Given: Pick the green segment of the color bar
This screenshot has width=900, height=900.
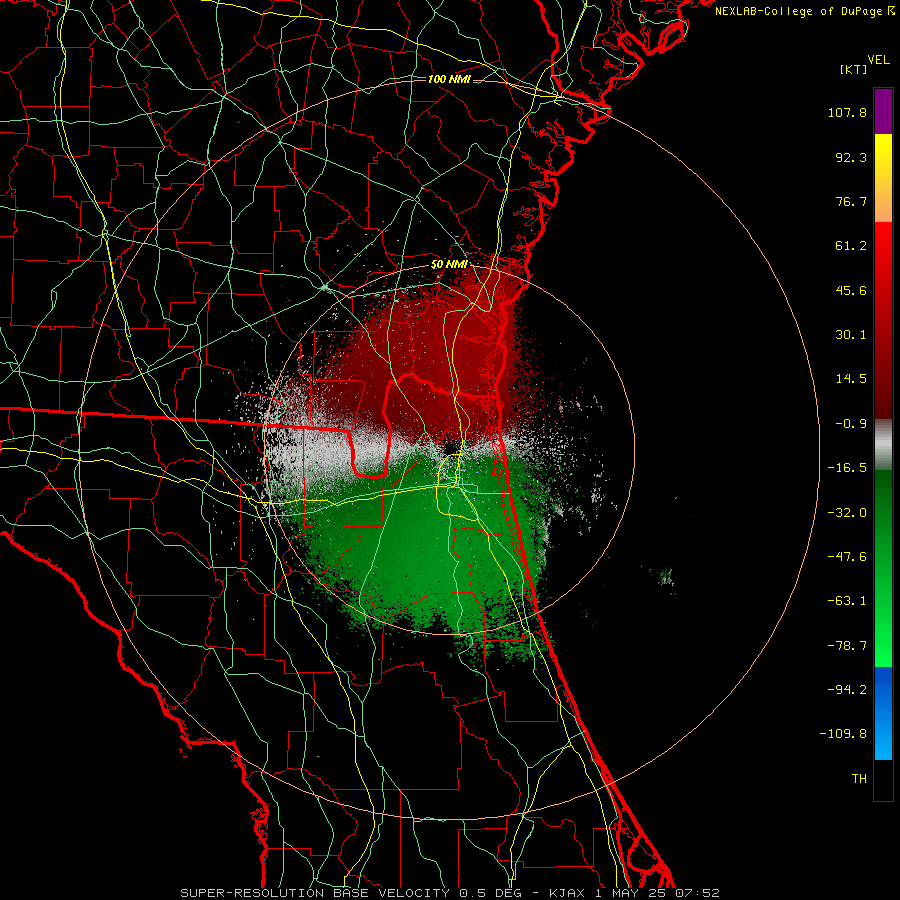Looking at the screenshot, I should click(883, 568).
